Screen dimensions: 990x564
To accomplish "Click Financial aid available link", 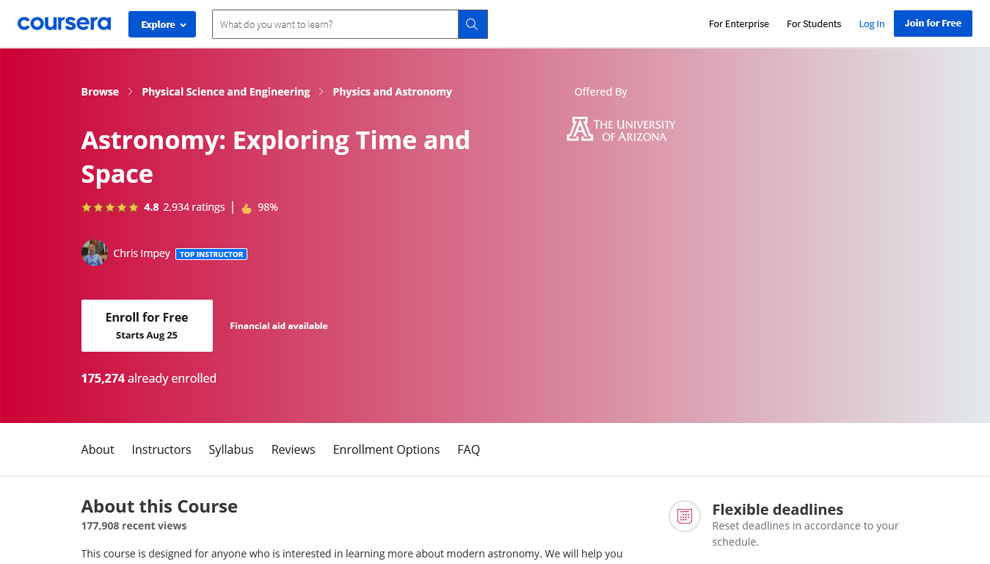I will tap(278, 326).
